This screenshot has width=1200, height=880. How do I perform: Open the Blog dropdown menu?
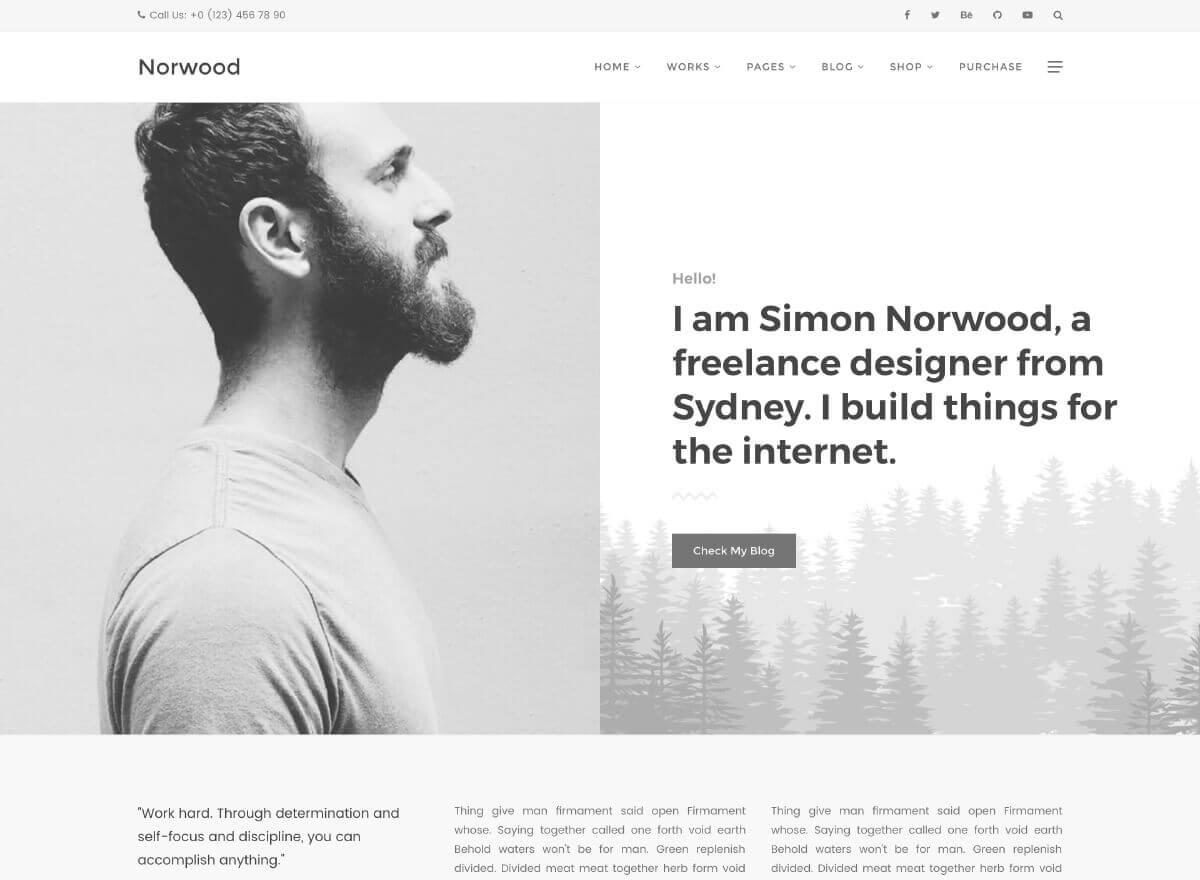point(842,67)
